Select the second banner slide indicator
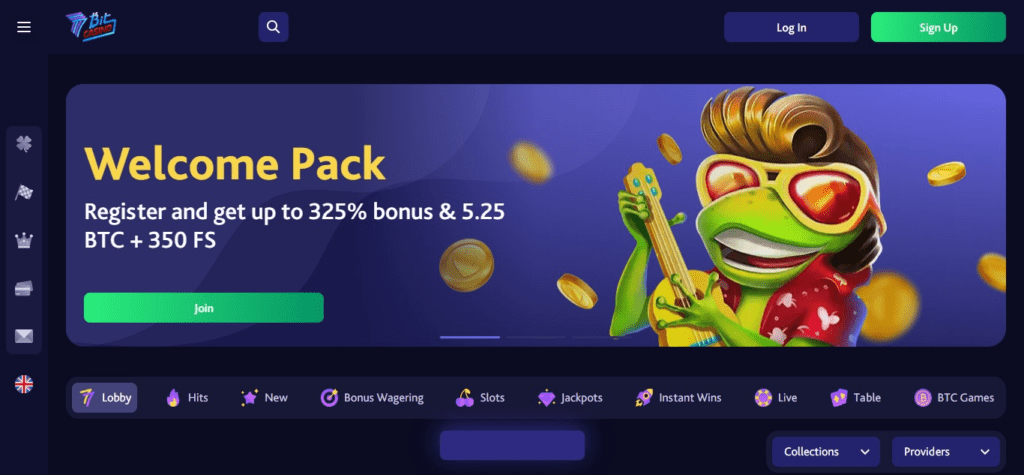 536,337
